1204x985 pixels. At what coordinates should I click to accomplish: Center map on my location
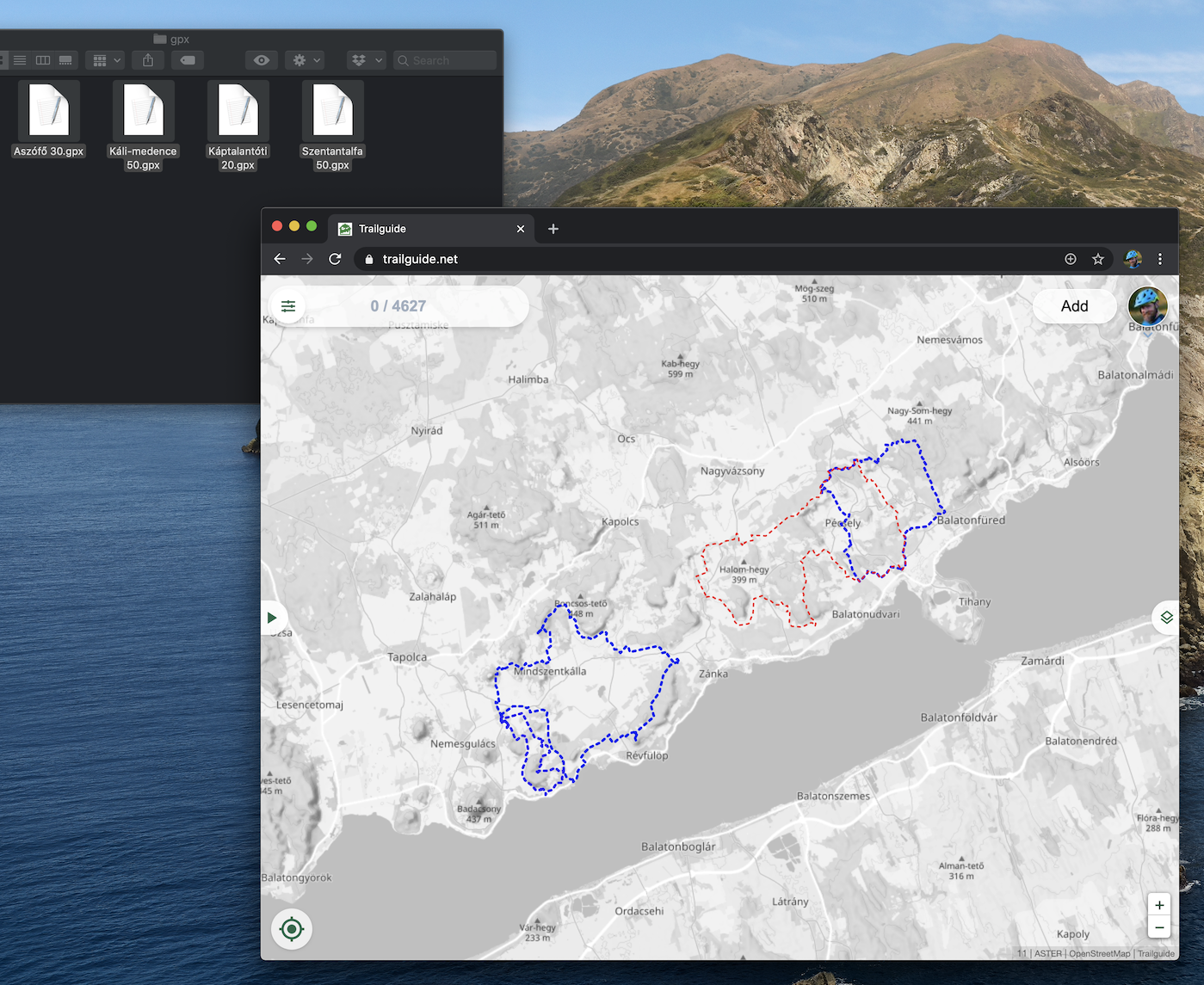click(x=292, y=929)
